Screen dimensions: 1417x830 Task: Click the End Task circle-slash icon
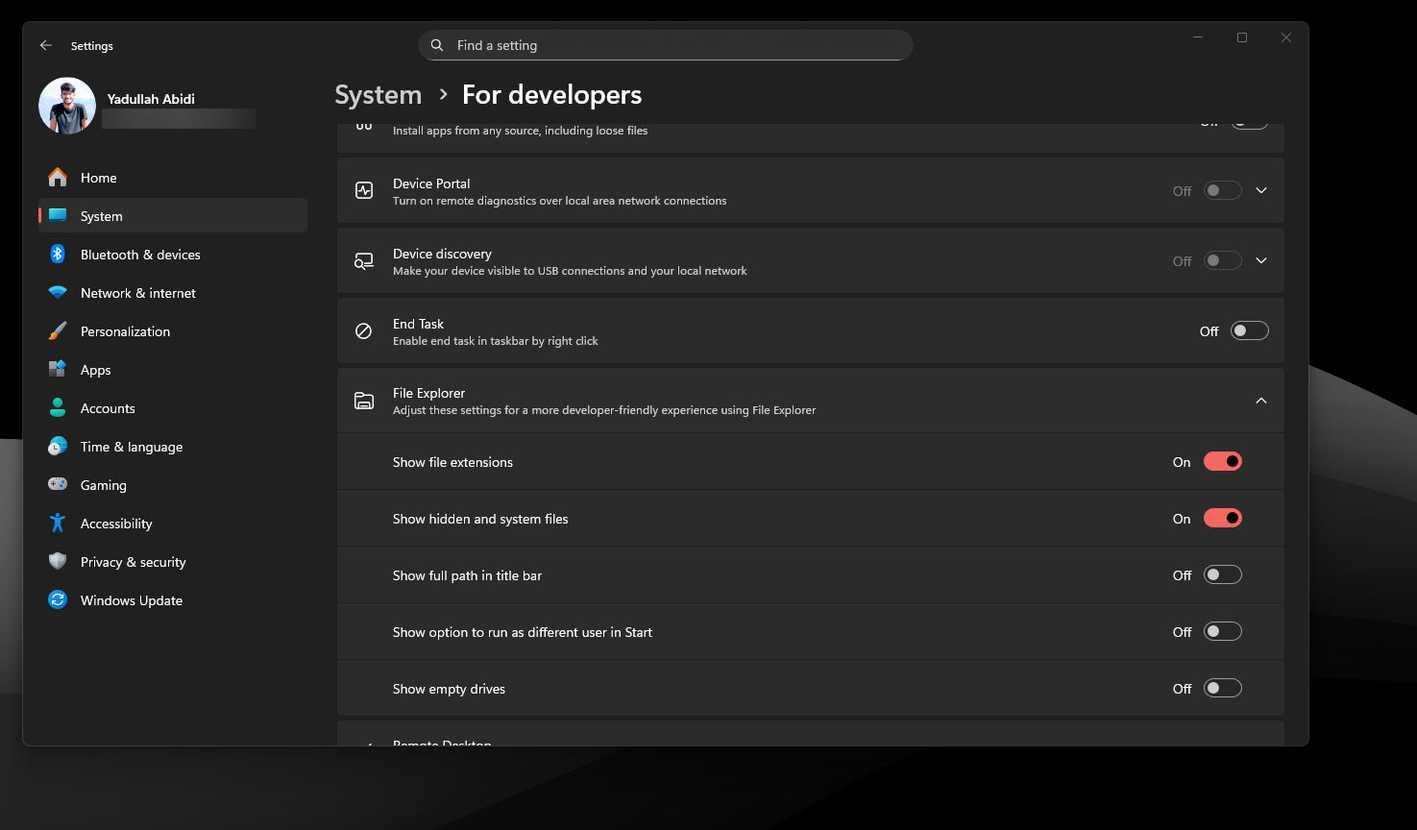point(364,331)
